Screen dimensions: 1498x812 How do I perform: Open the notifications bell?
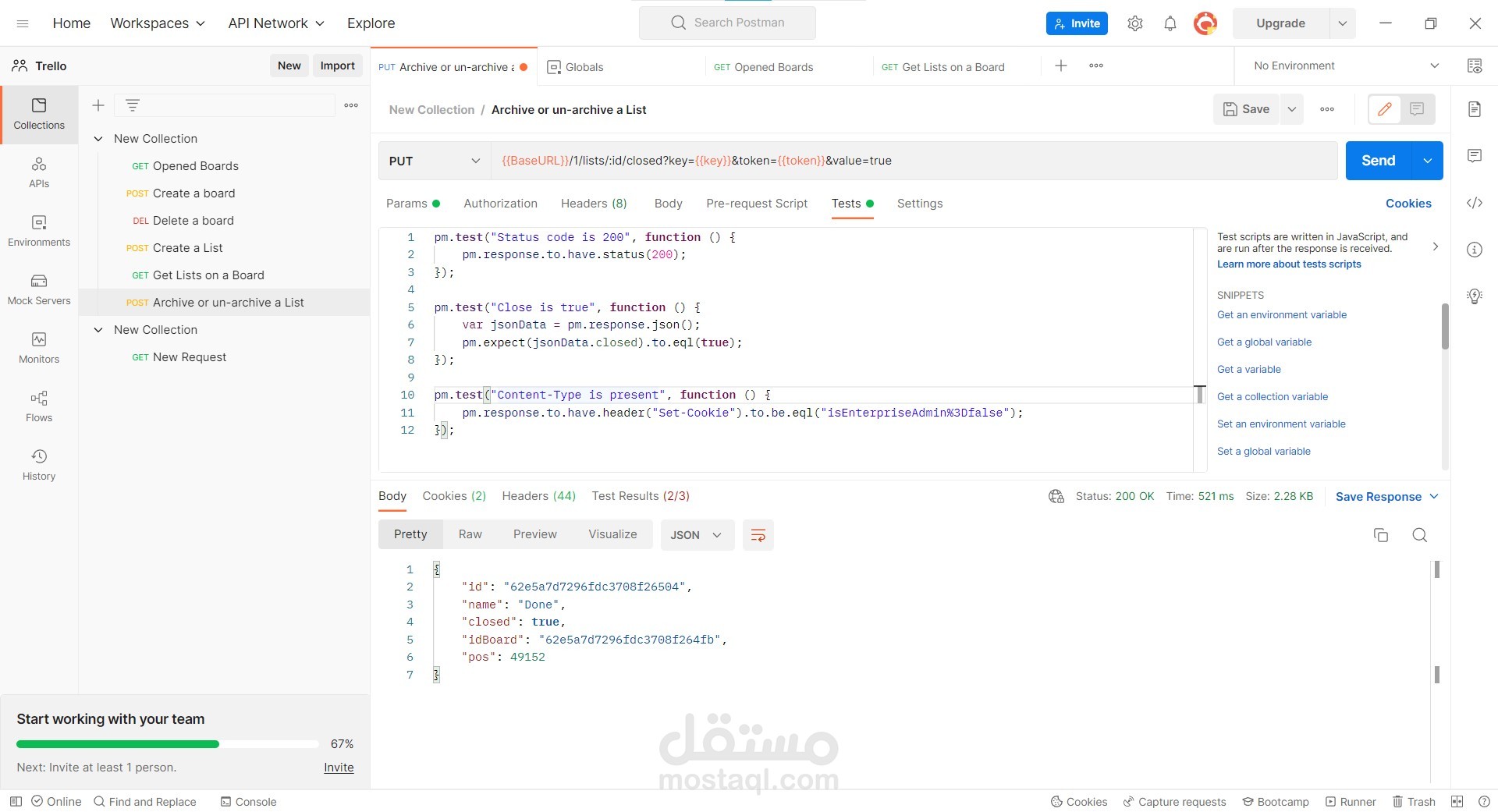tap(1170, 23)
